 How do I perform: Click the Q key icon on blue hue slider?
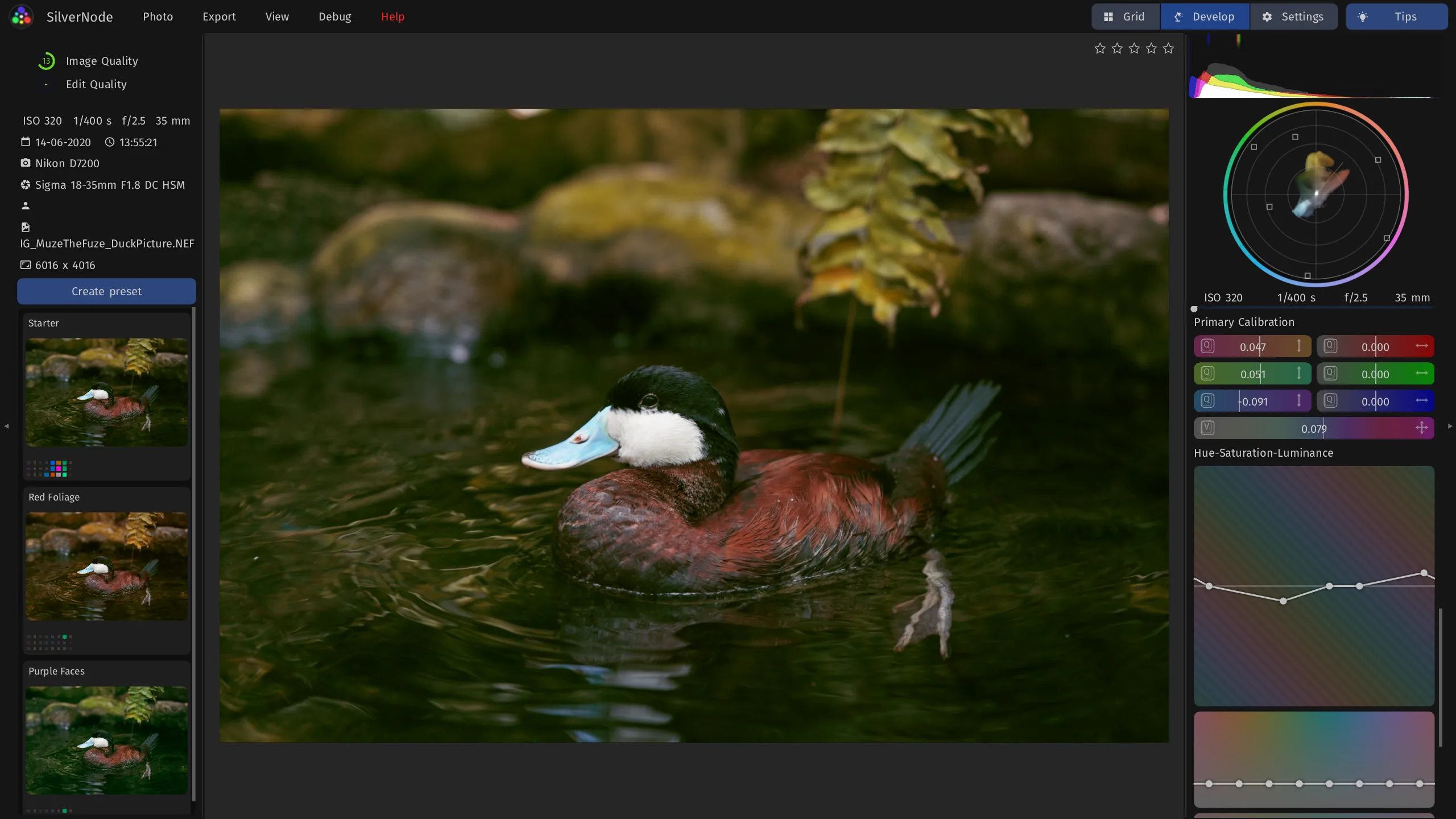coord(1207,400)
